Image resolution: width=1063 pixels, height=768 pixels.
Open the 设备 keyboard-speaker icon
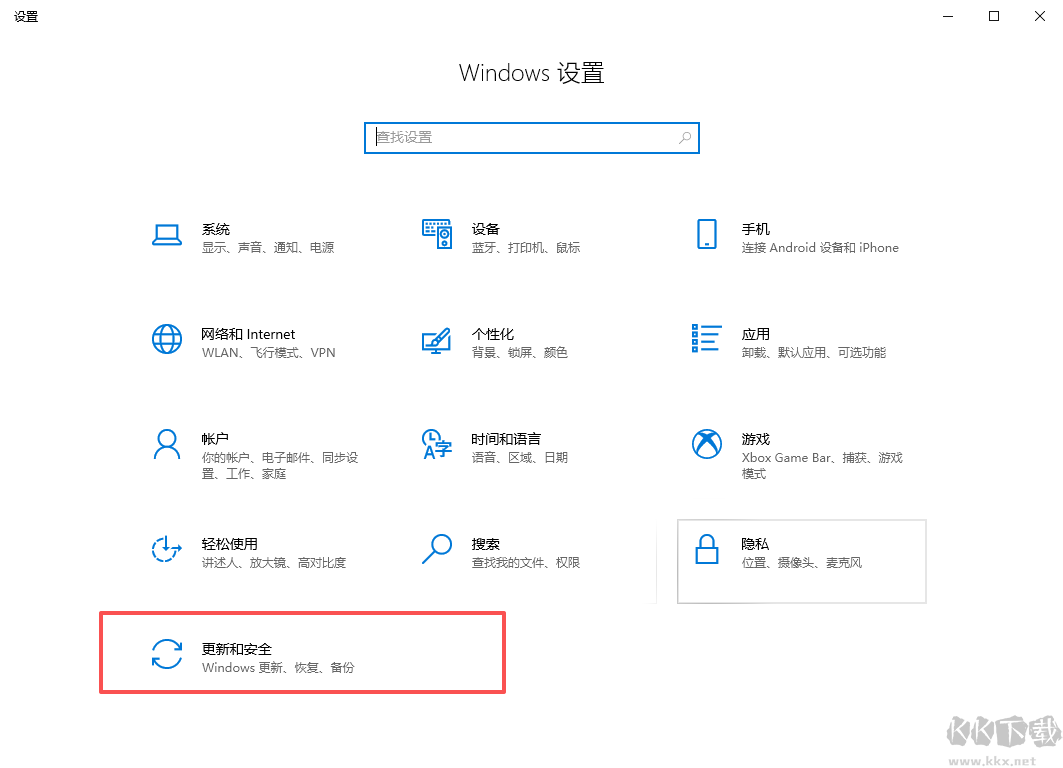pos(437,234)
